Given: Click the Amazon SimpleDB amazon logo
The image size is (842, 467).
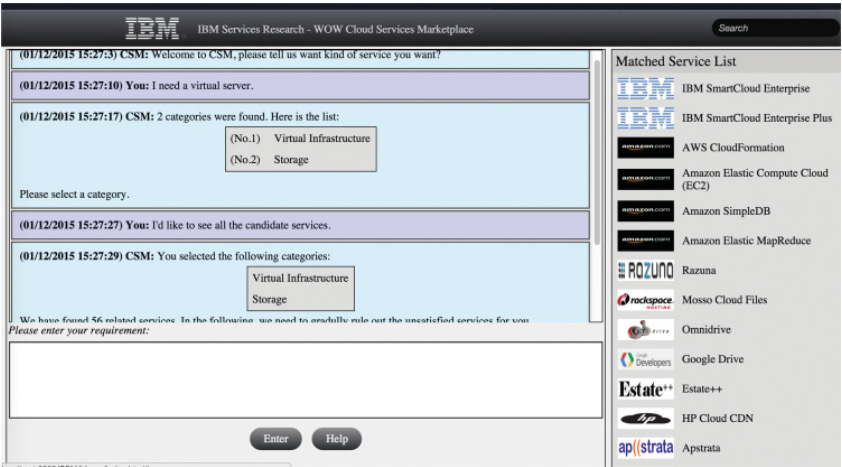Looking at the screenshot, I should click(645, 211).
